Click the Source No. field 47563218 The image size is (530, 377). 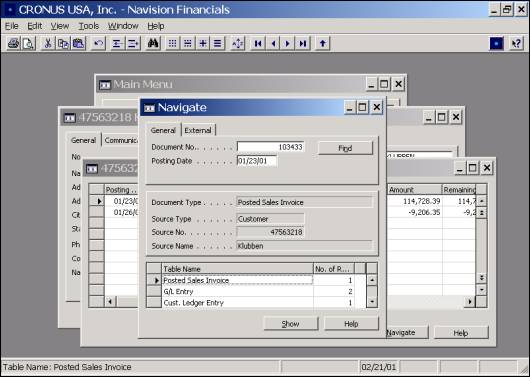coord(270,232)
